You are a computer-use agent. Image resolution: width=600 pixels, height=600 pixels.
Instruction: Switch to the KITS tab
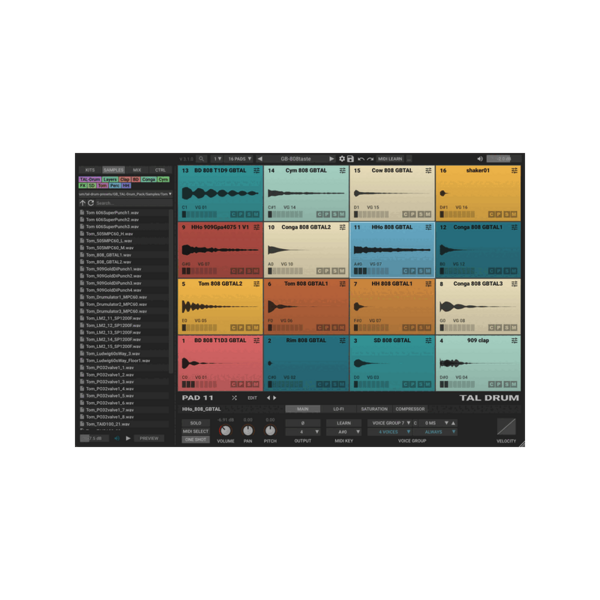point(90,170)
